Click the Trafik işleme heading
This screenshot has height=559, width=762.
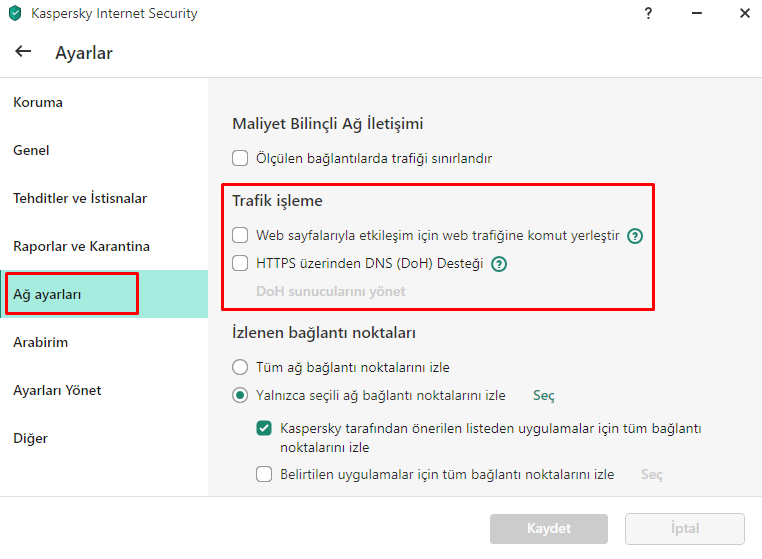[277, 201]
